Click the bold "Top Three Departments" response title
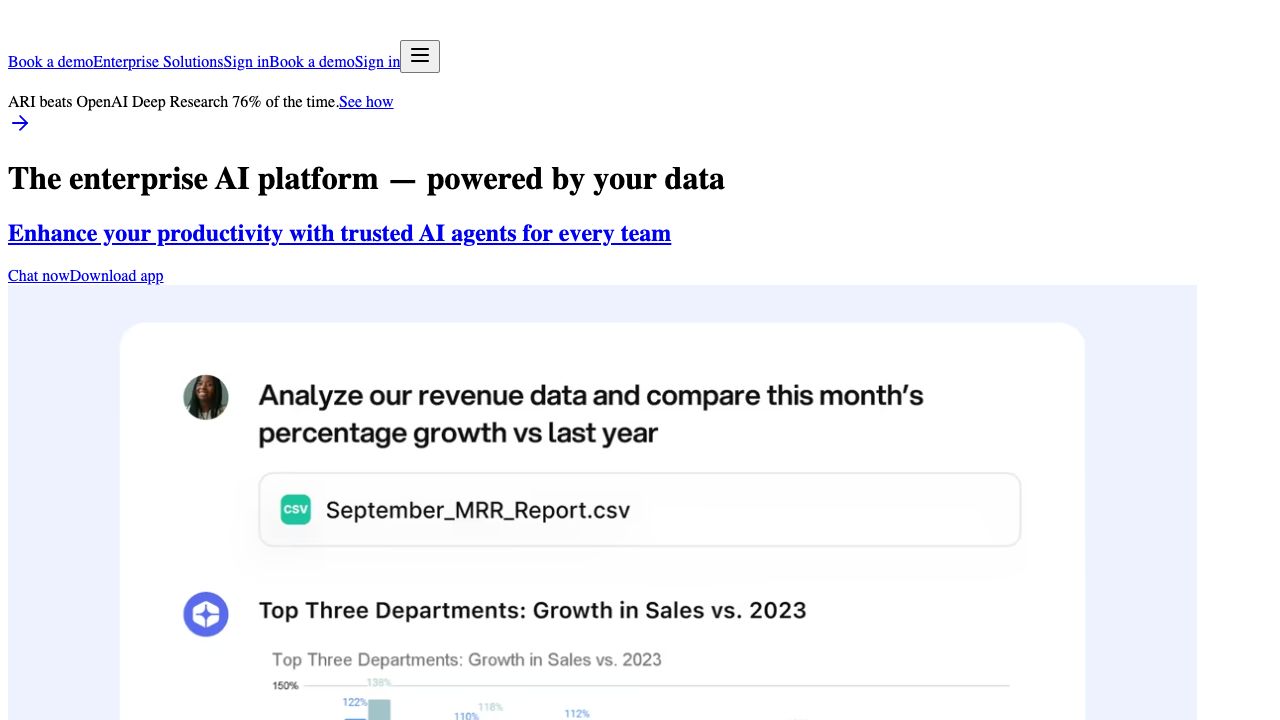Image resolution: width=1280 pixels, height=720 pixels. tap(532, 610)
